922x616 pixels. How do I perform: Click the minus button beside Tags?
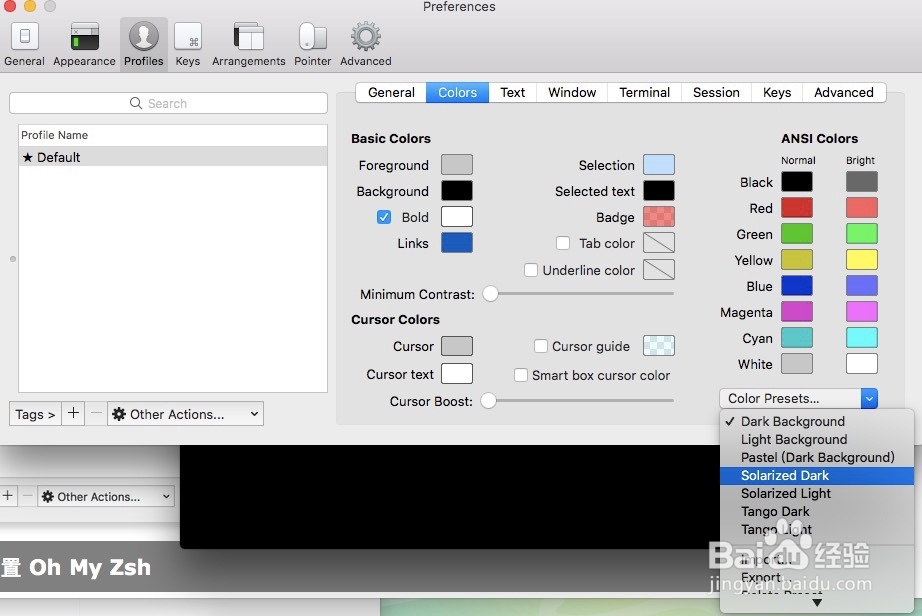(96, 414)
